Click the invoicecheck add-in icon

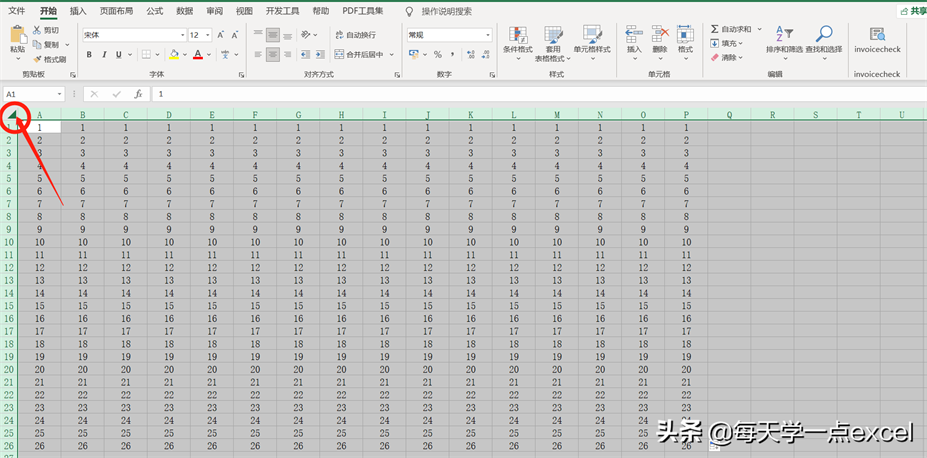tap(877, 36)
